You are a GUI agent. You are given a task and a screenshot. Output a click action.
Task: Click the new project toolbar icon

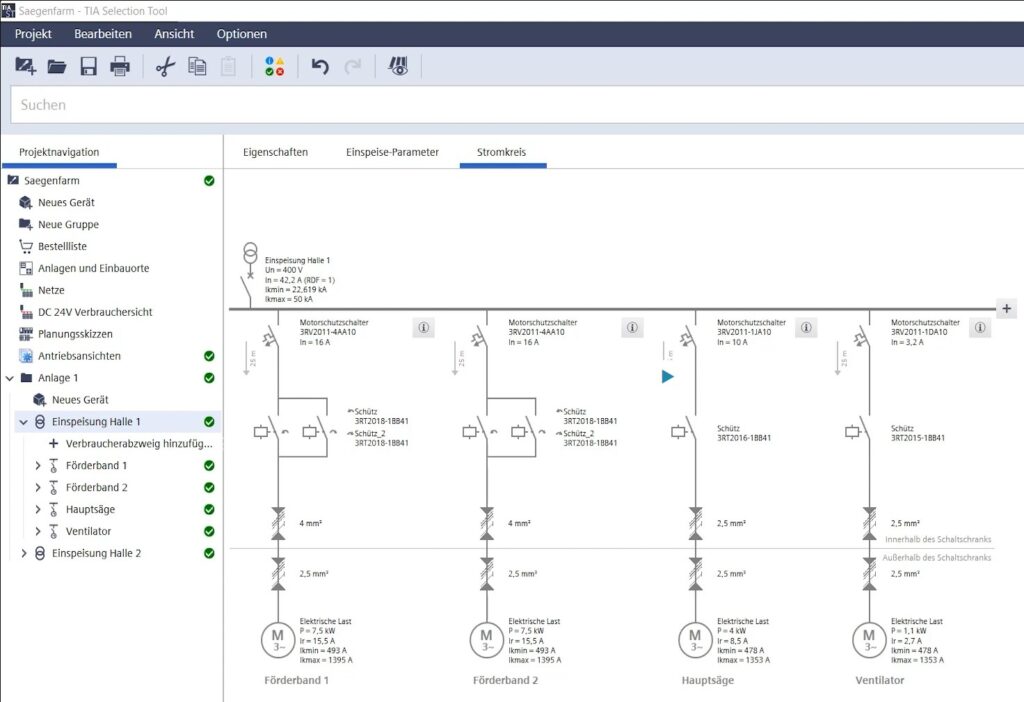tap(26, 67)
